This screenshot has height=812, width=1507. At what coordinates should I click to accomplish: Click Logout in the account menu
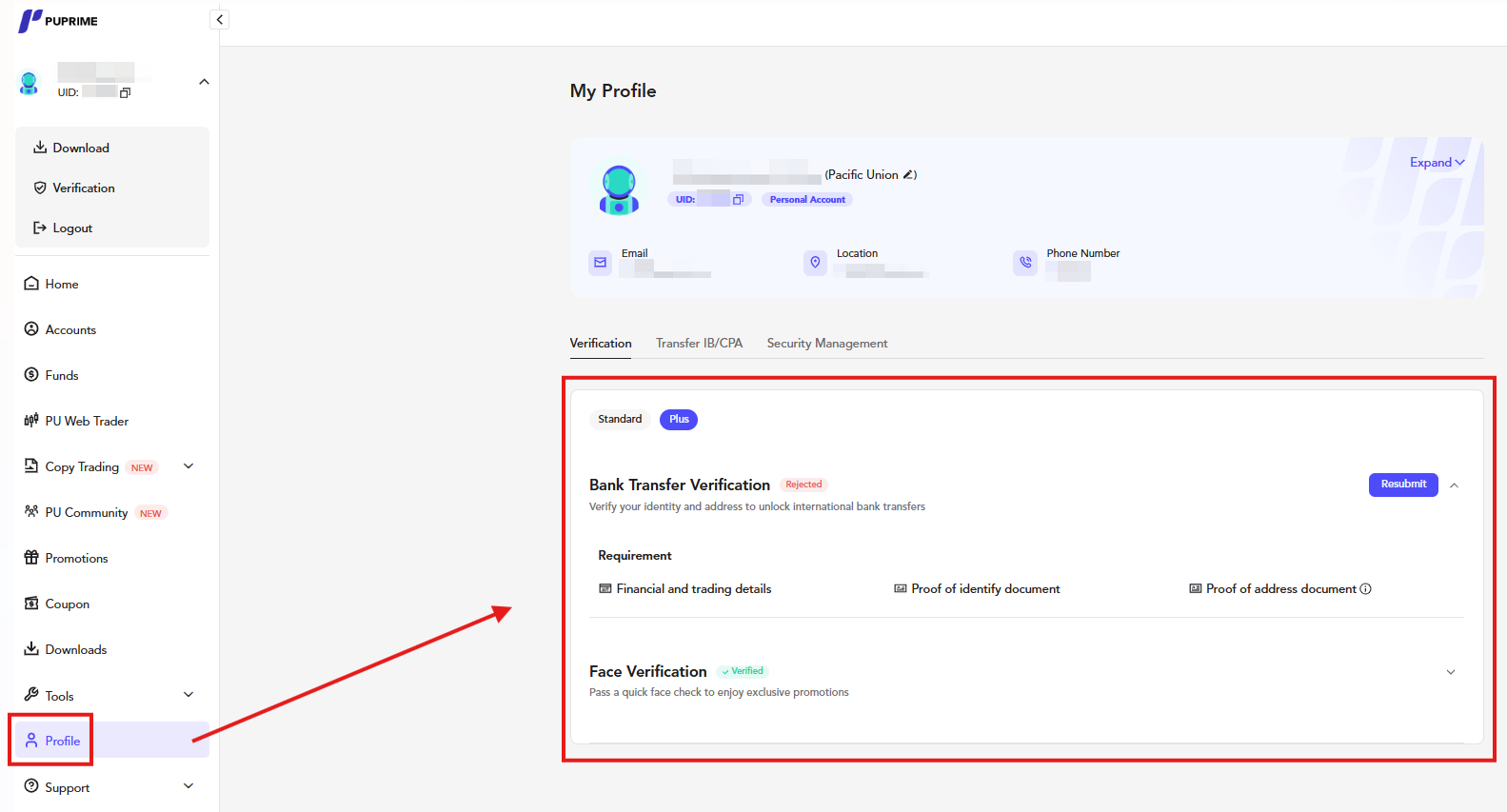click(x=72, y=228)
